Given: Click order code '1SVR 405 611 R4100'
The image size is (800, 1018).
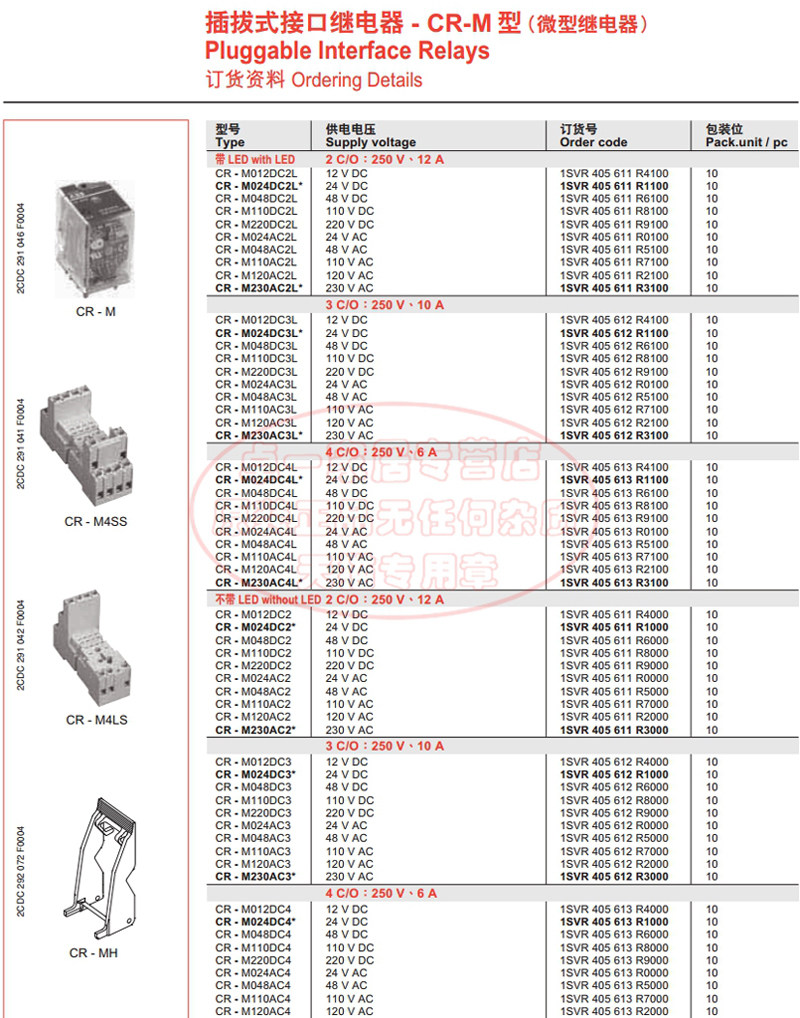Looking at the screenshot, I should pos(614,173).
